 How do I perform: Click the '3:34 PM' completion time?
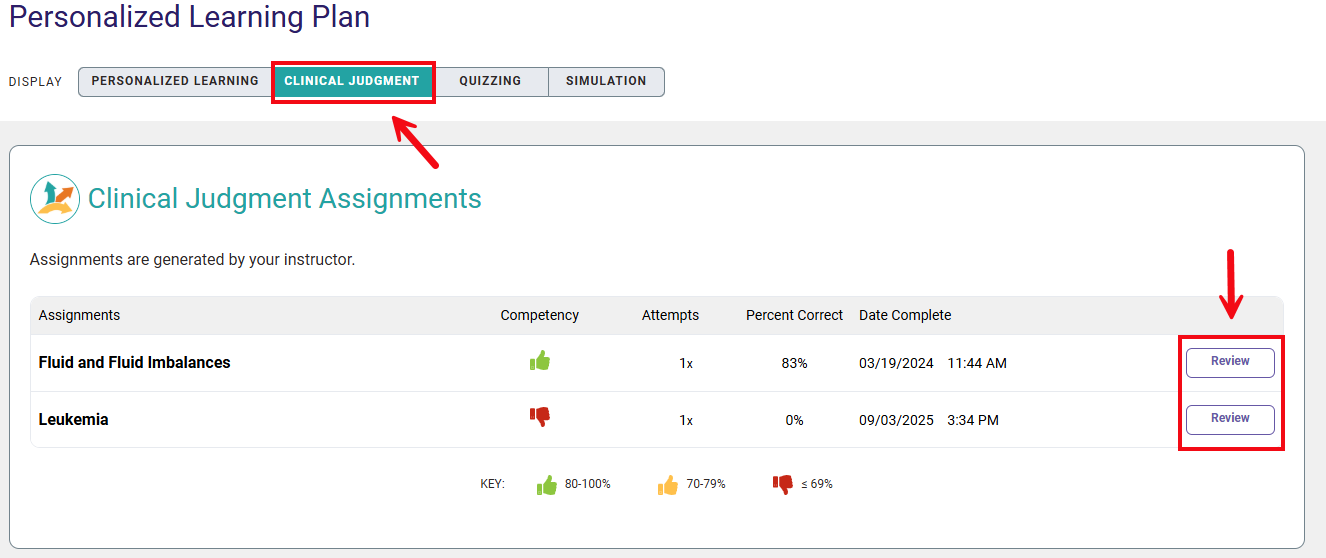click(973, 421)
